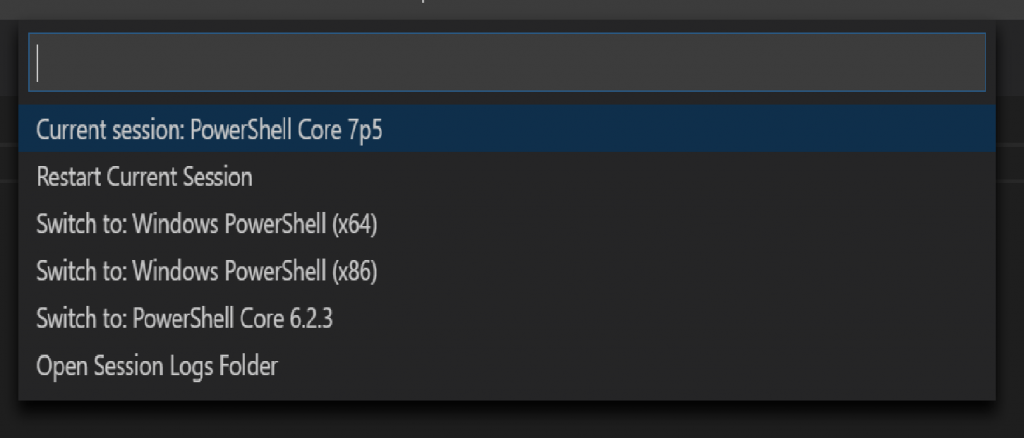Select the 64-bit Windows PowerShell option

point(507,224)
